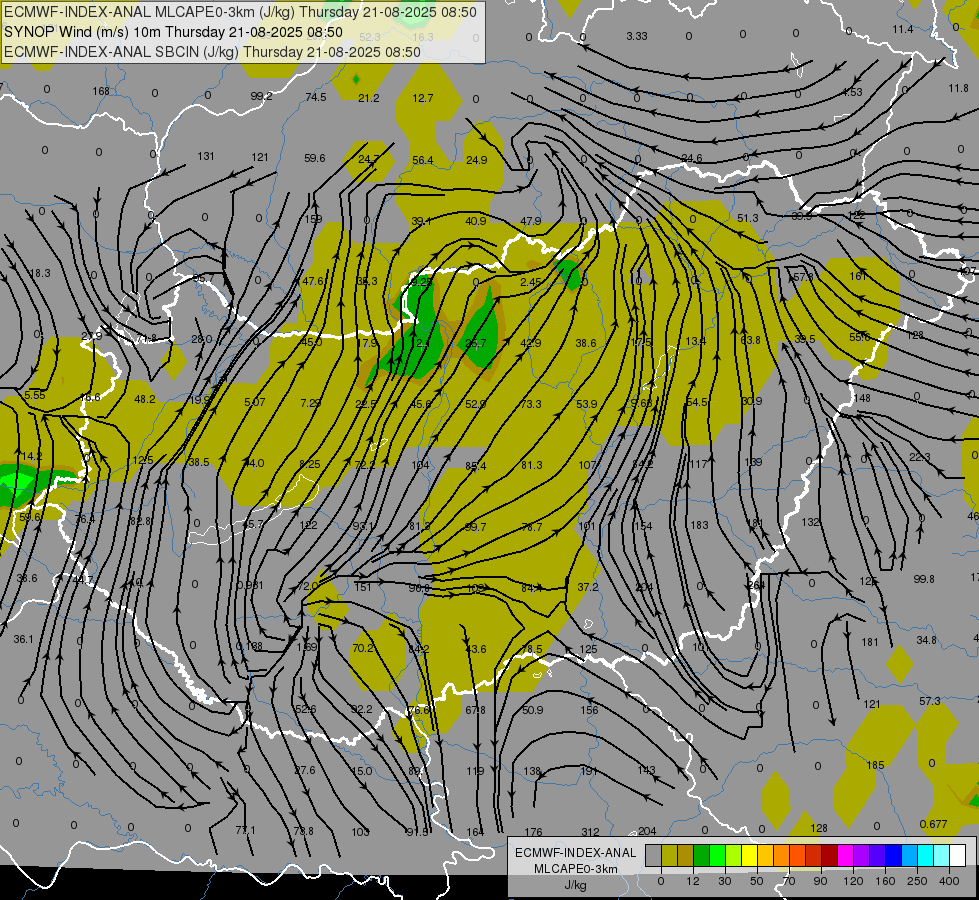
Task: Click the MLCAPE0-3km title line in header
Action: [240, 12]
